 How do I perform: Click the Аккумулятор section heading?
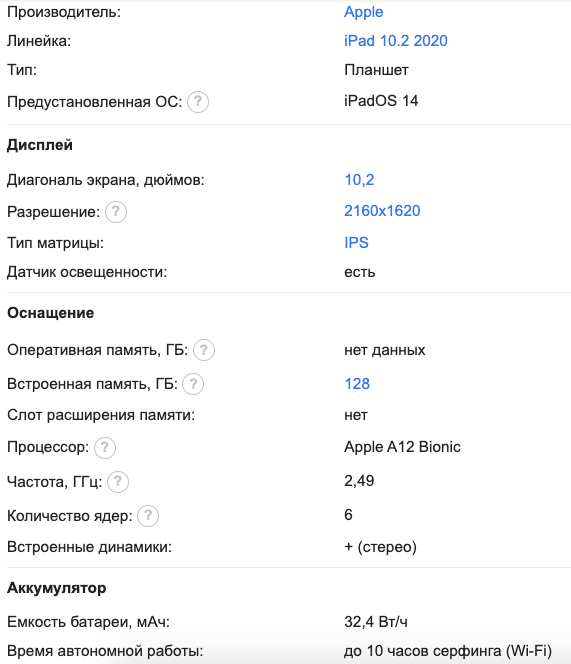pos(56,588)
